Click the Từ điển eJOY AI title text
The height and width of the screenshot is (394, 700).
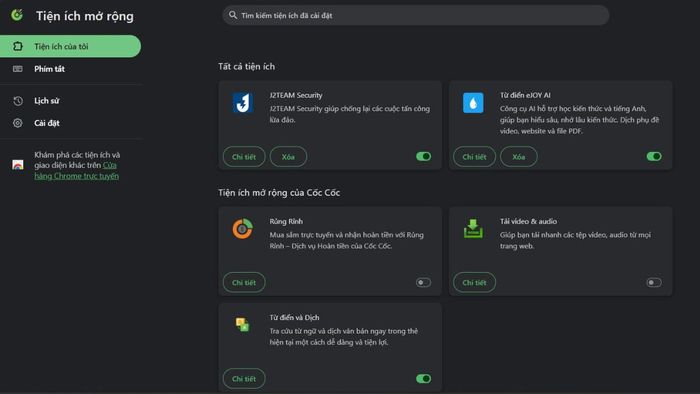pos(525,95)
